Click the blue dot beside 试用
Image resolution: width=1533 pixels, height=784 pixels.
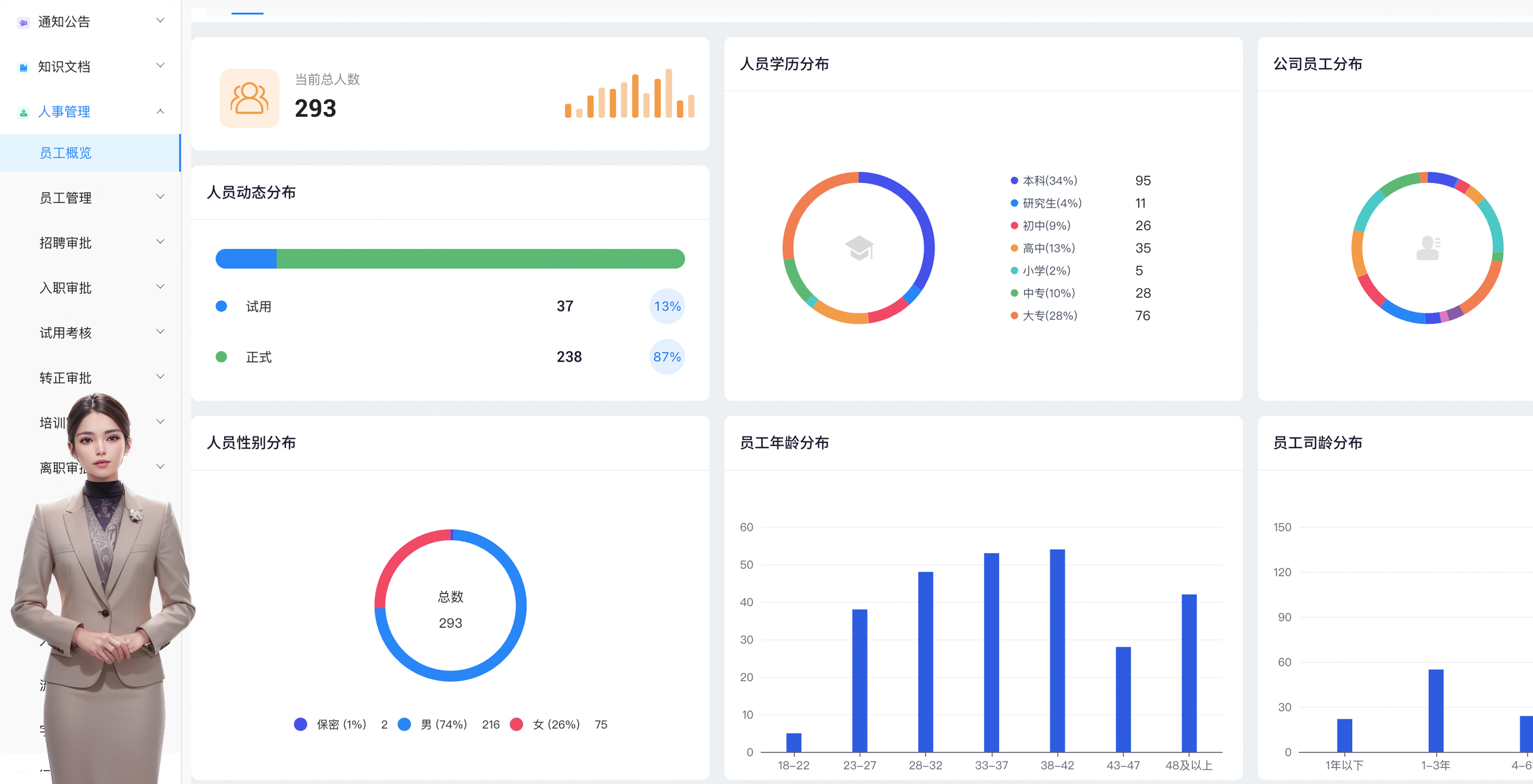222,306
